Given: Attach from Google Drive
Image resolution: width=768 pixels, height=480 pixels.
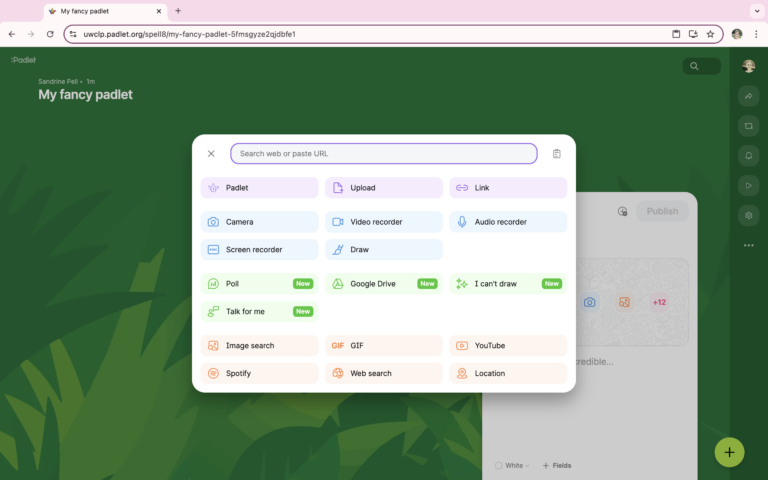Looking at the screenshot, I should pyautogui.click(x=383, y=284).
